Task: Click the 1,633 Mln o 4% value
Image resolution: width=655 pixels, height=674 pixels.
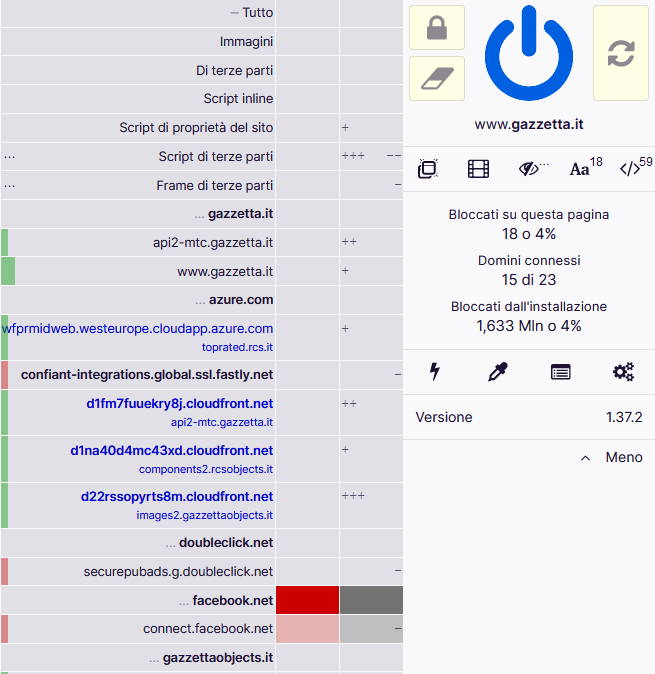Action: [529, 326]
